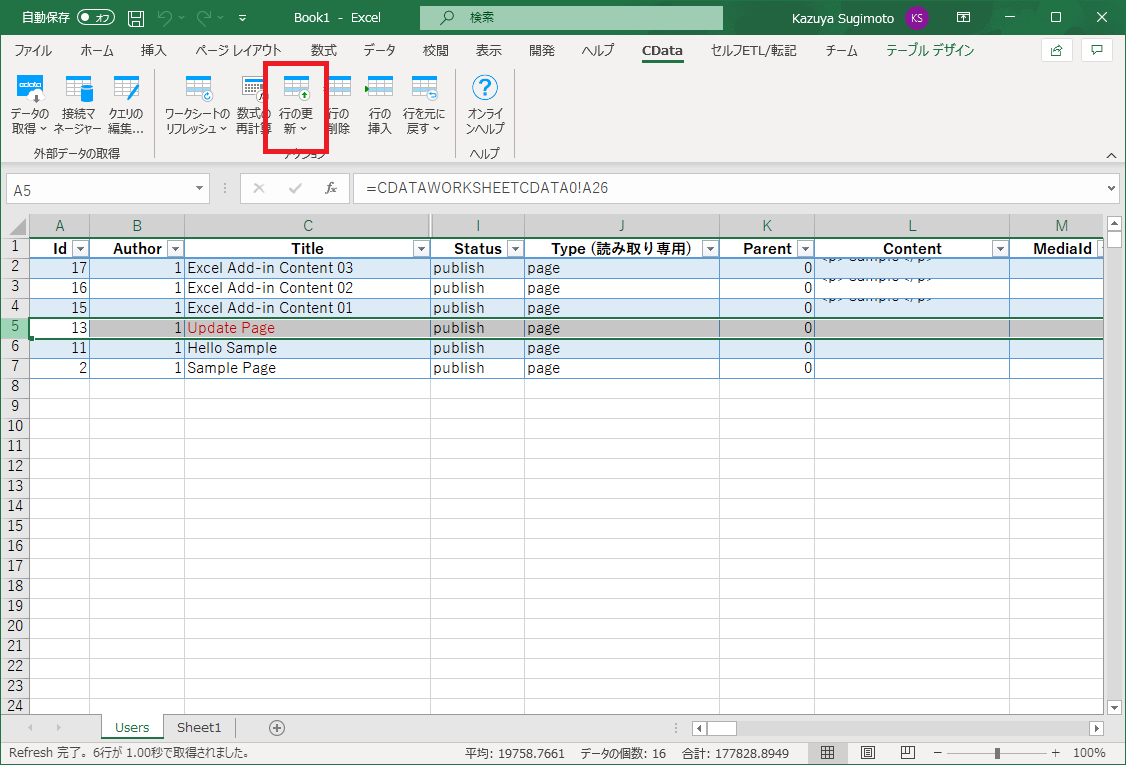Viewport: 1126px width, 765px height.
Task: Click ワークシートのリフレッシュ refresh icon
Action: pos(198,89)
